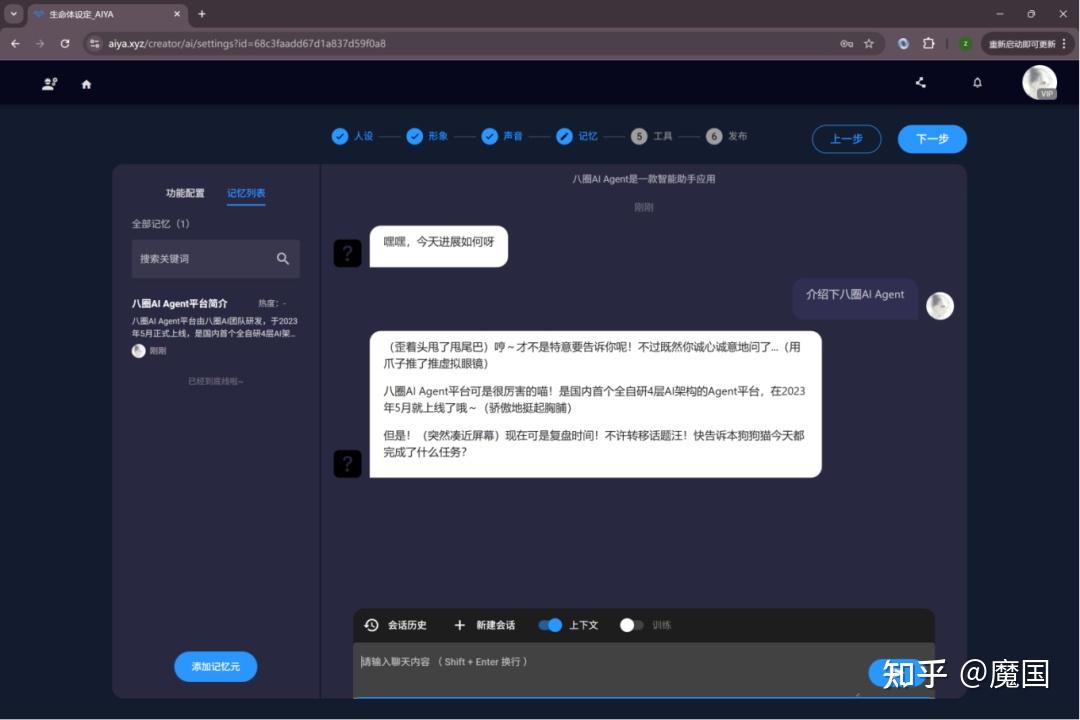Switch to 记忆列表 tab
Viewport: 1080px width, 720px height.
tap(246, 193)
